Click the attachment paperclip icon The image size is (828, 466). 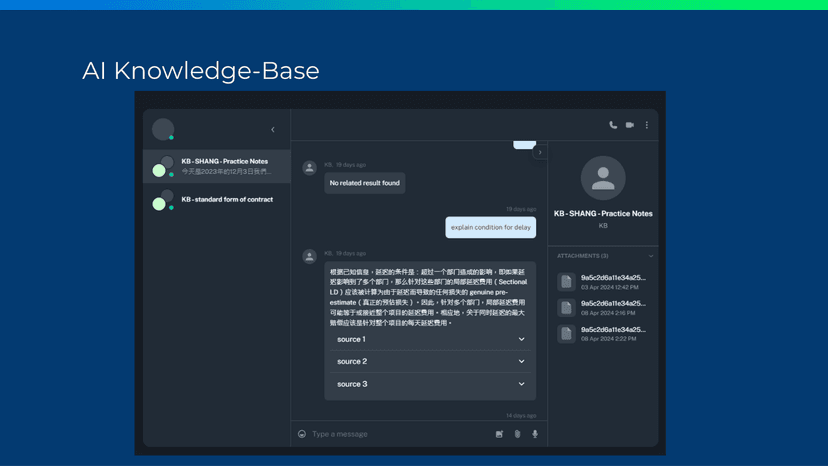click(x=517, y=434)
